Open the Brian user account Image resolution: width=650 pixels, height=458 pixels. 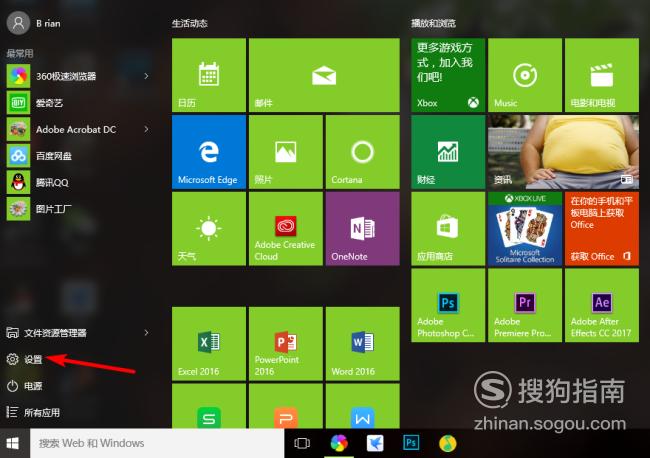click(x=34, y=23)
